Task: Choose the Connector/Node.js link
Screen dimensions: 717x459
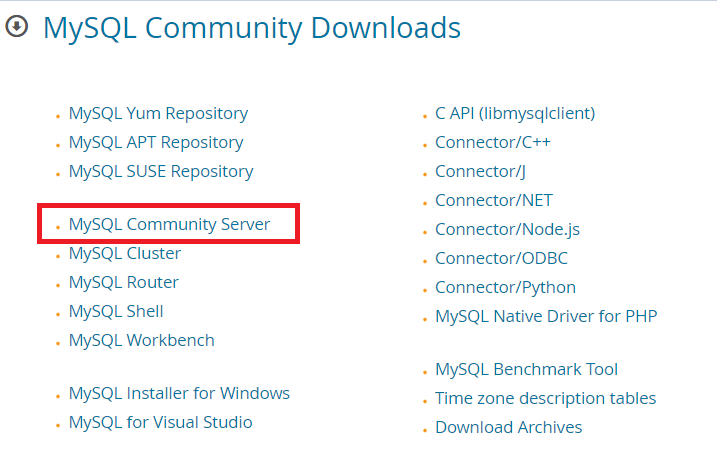Action: (x=507, y=230)
